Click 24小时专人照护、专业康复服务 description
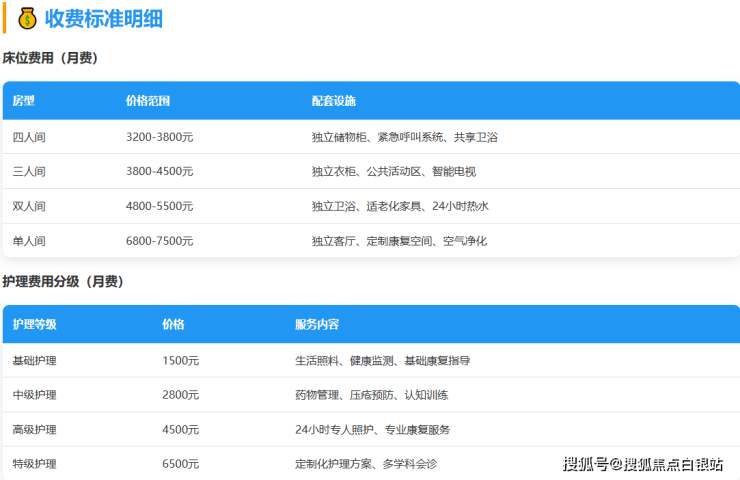The image size is (740, 480). click(x=372, y=430)
